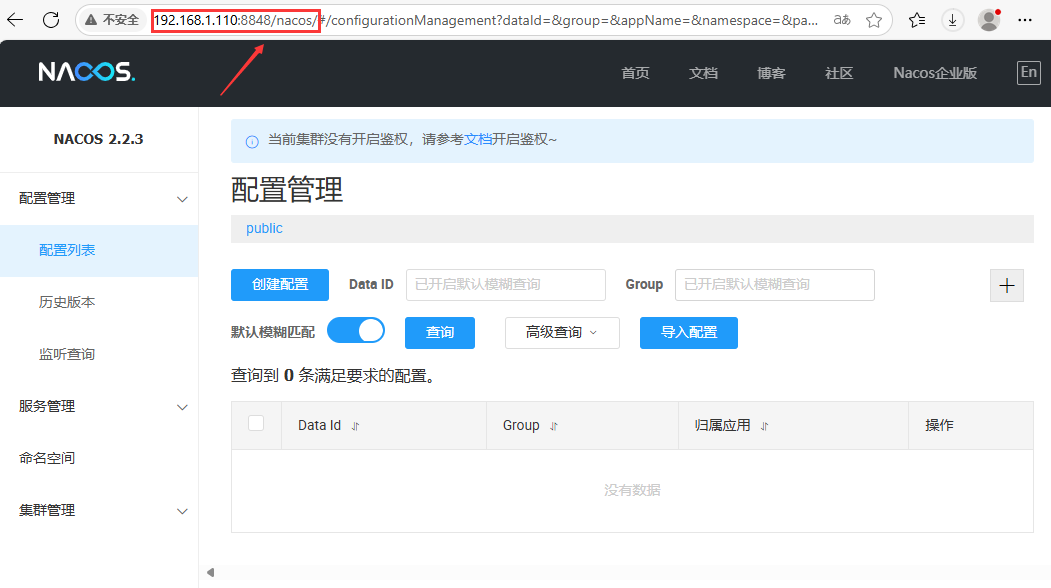Open the browser favorites list icon
The width and height of the screenshot is (1051, 588).
(917, 20)
